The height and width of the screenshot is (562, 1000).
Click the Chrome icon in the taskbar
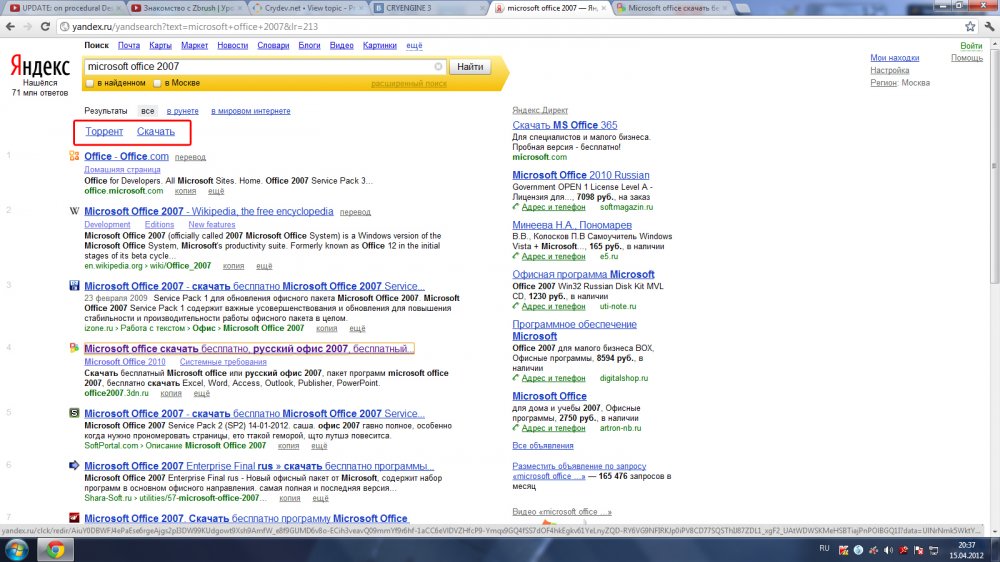(x=54, y=549)
